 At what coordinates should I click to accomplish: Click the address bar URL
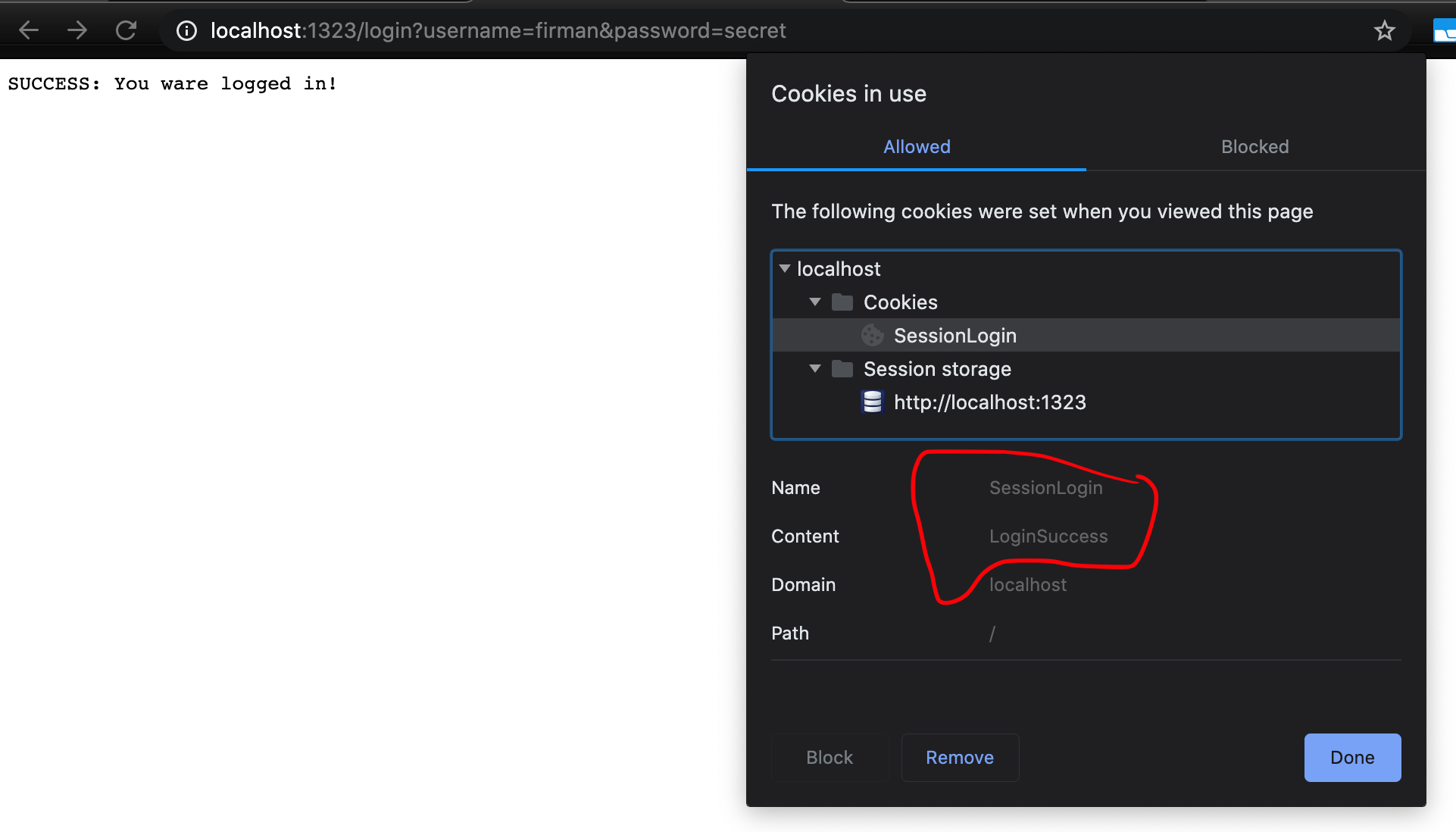tap(498, 30)
